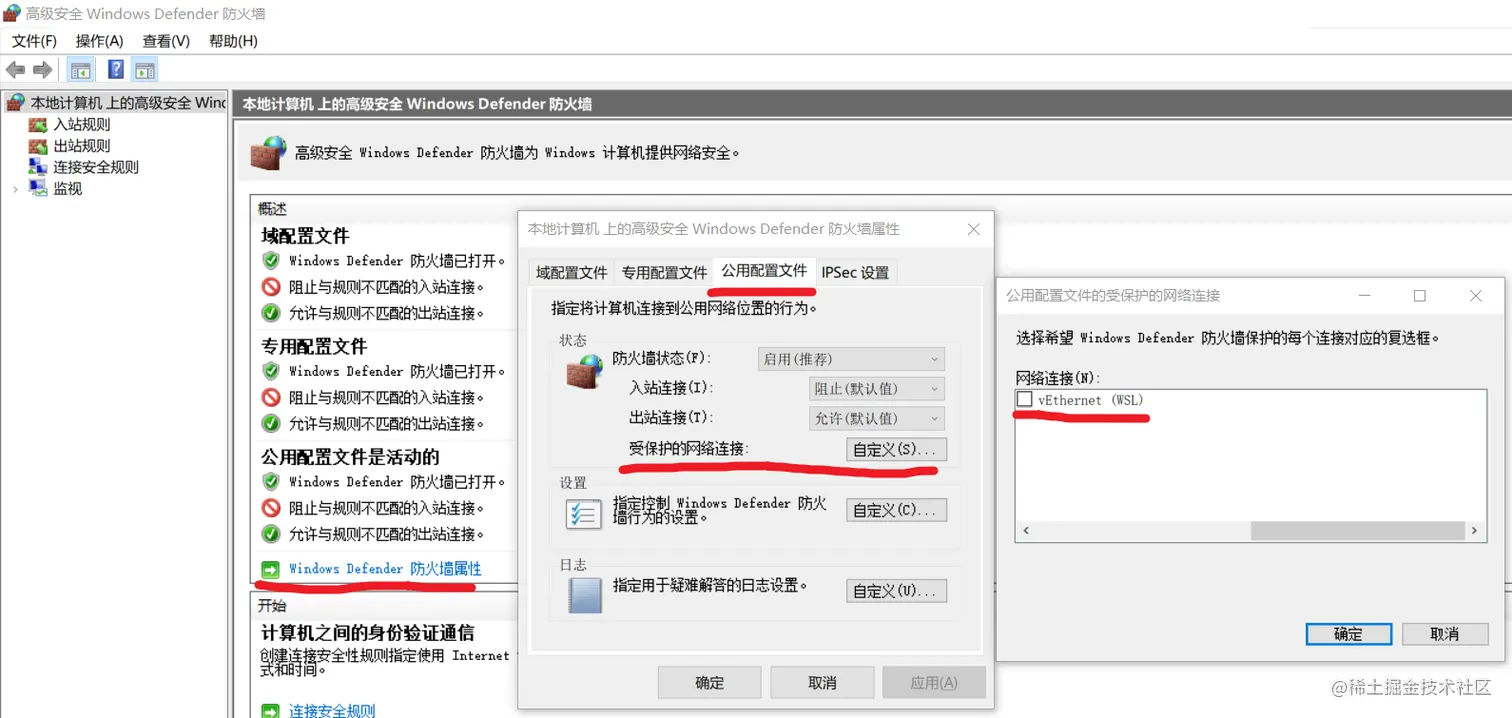
Task: Open the 连接安全规则 link under 开始
Action: point(332,711)
